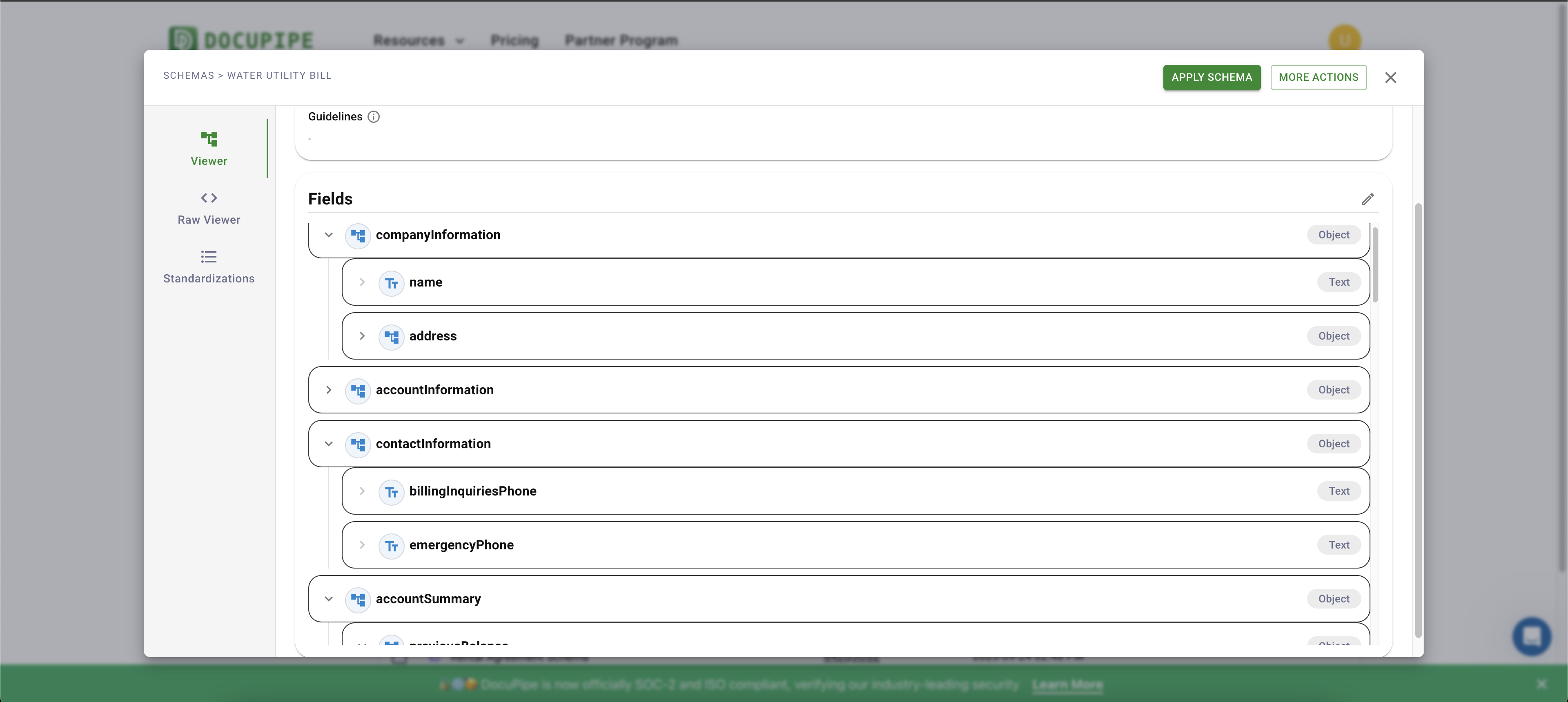The width and height of the screenshot is (1568, 702).
Task: Click the Guidelines info icon
Action: (x=374, y=117)
